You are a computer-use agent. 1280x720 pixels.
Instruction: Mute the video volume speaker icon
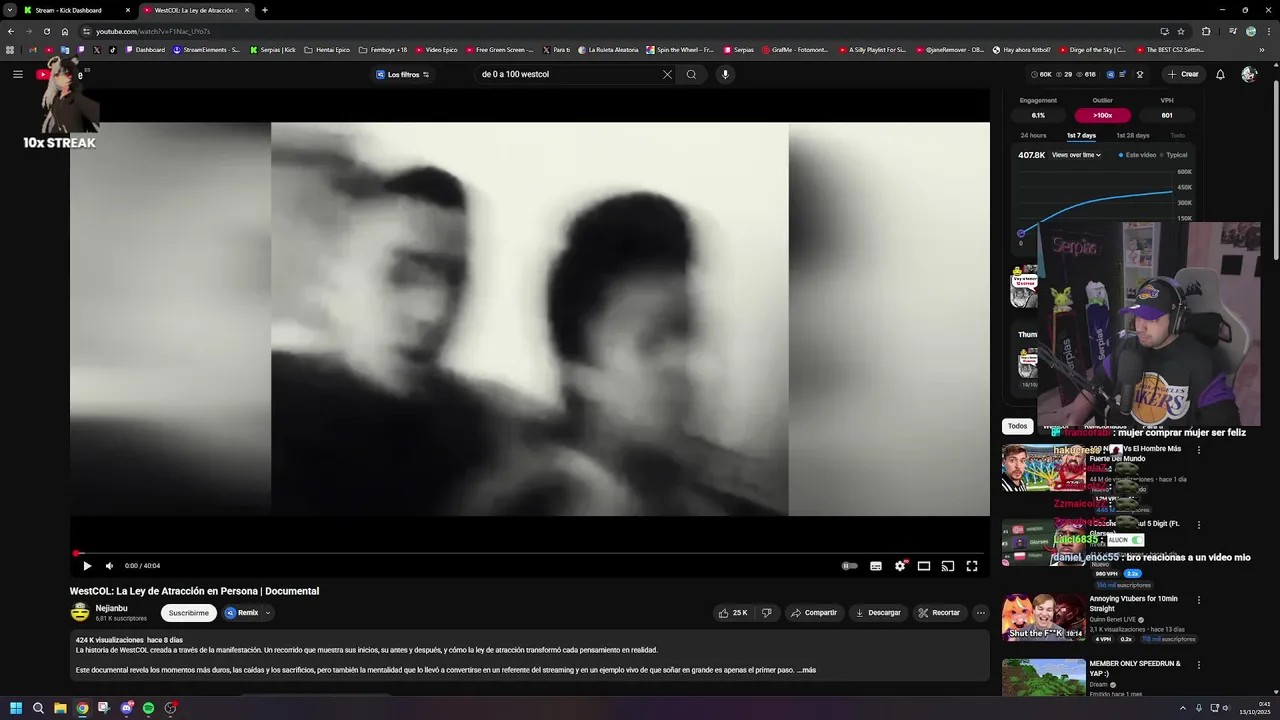[x=110, y=566]
